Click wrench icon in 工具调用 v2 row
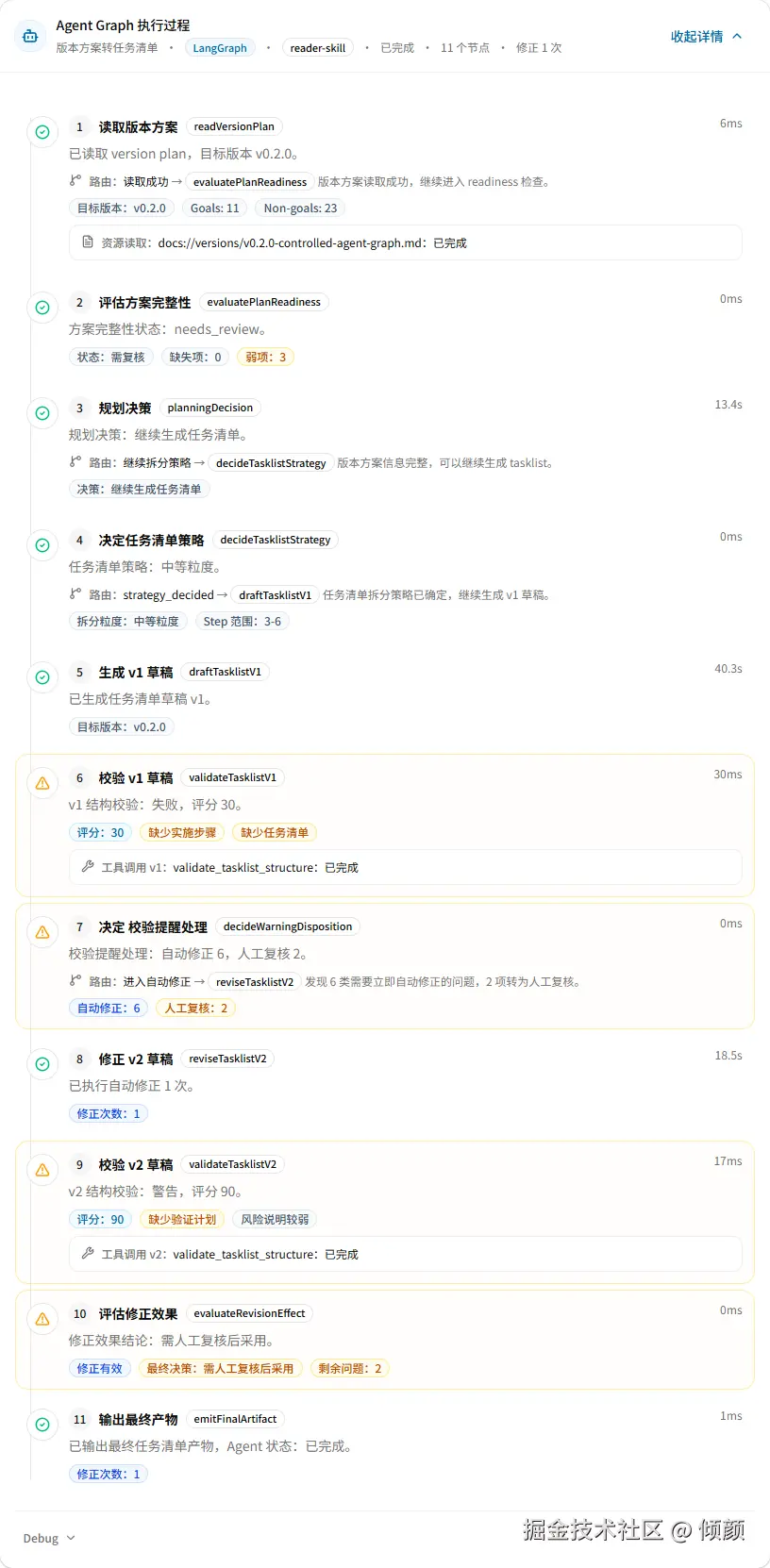Viewport: 770px width, 1568px height. point(88,1253)
